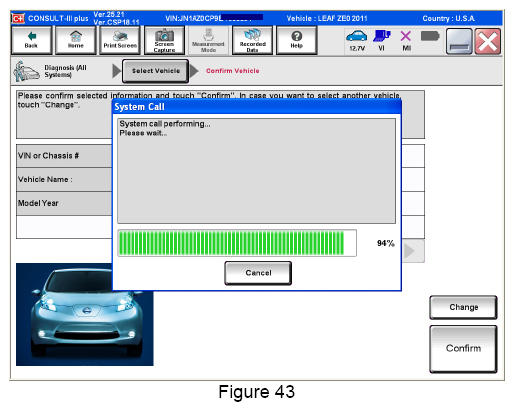Click the Ver.CSP18.11 version text
The height and width of the screenshot is (411, 514).
pyautogui.click(x=116, y=22)
